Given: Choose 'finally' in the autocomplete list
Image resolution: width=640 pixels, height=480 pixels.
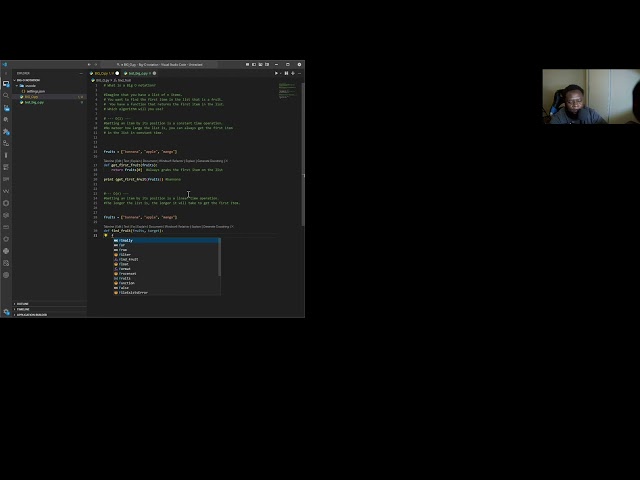Looking at the screenshot, I should [x=126, y=240].
